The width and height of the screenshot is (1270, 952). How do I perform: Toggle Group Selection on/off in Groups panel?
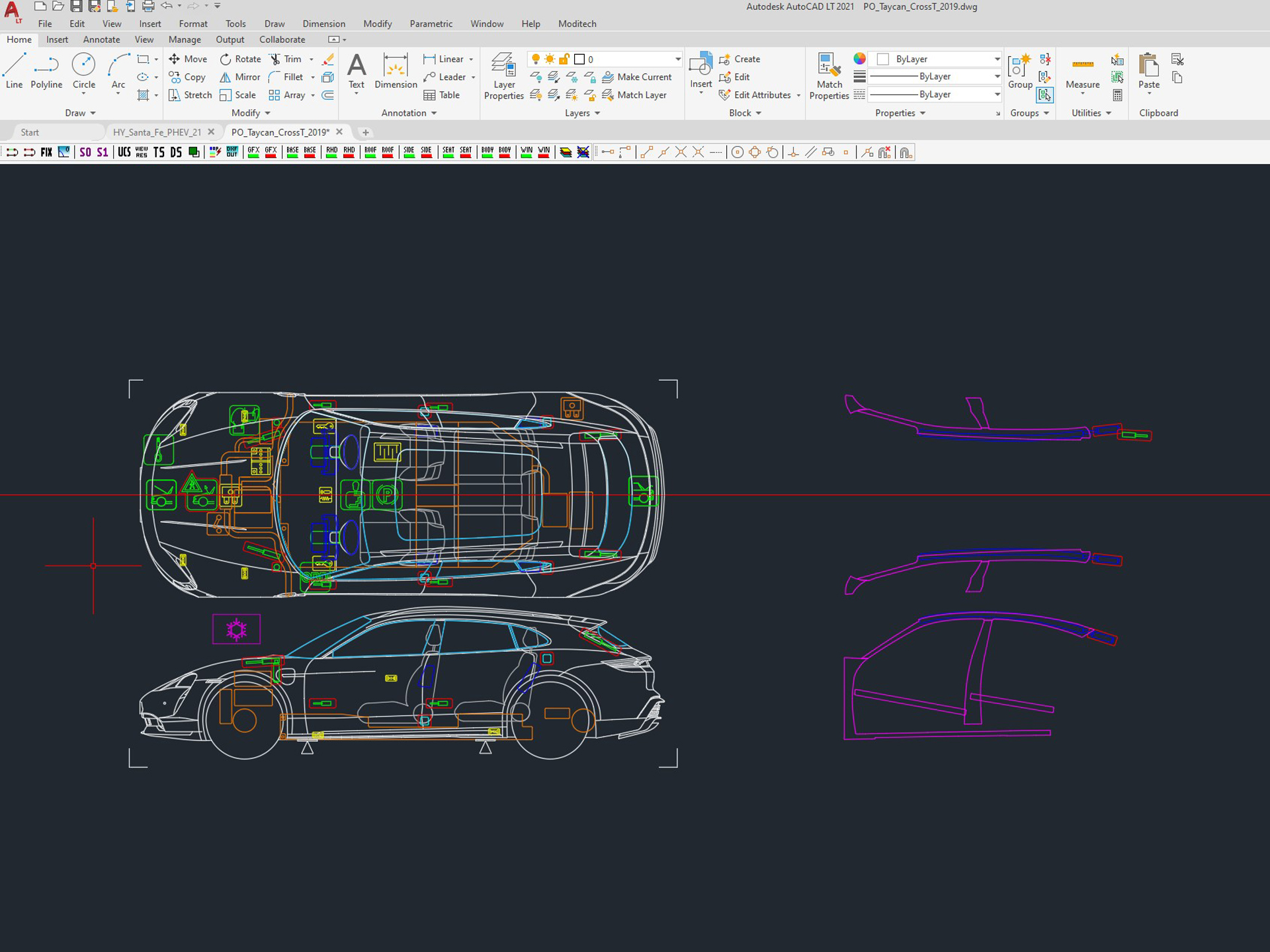(x=1044, y=95)
